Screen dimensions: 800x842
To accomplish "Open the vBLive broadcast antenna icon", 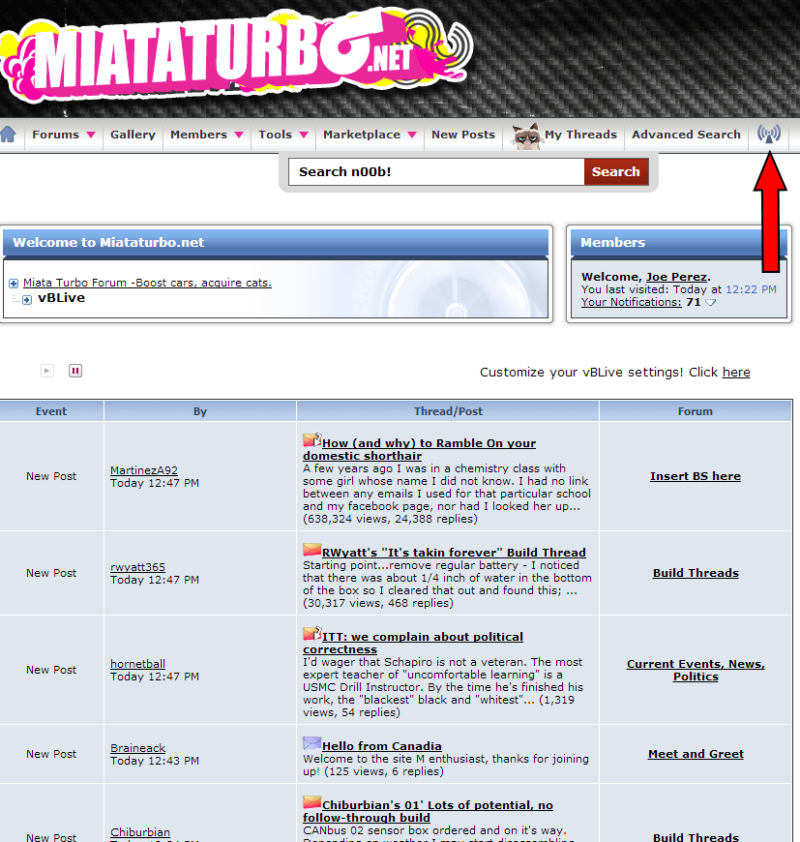I will click(769, 134).
